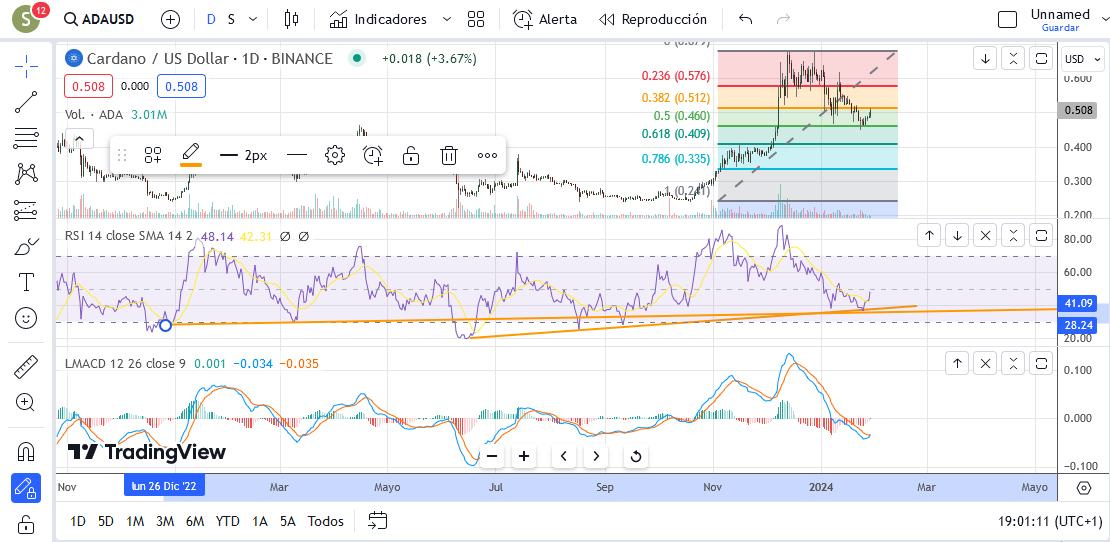Expand the indicators favorites chevron

pyautogui.click(x=446, y=20)
